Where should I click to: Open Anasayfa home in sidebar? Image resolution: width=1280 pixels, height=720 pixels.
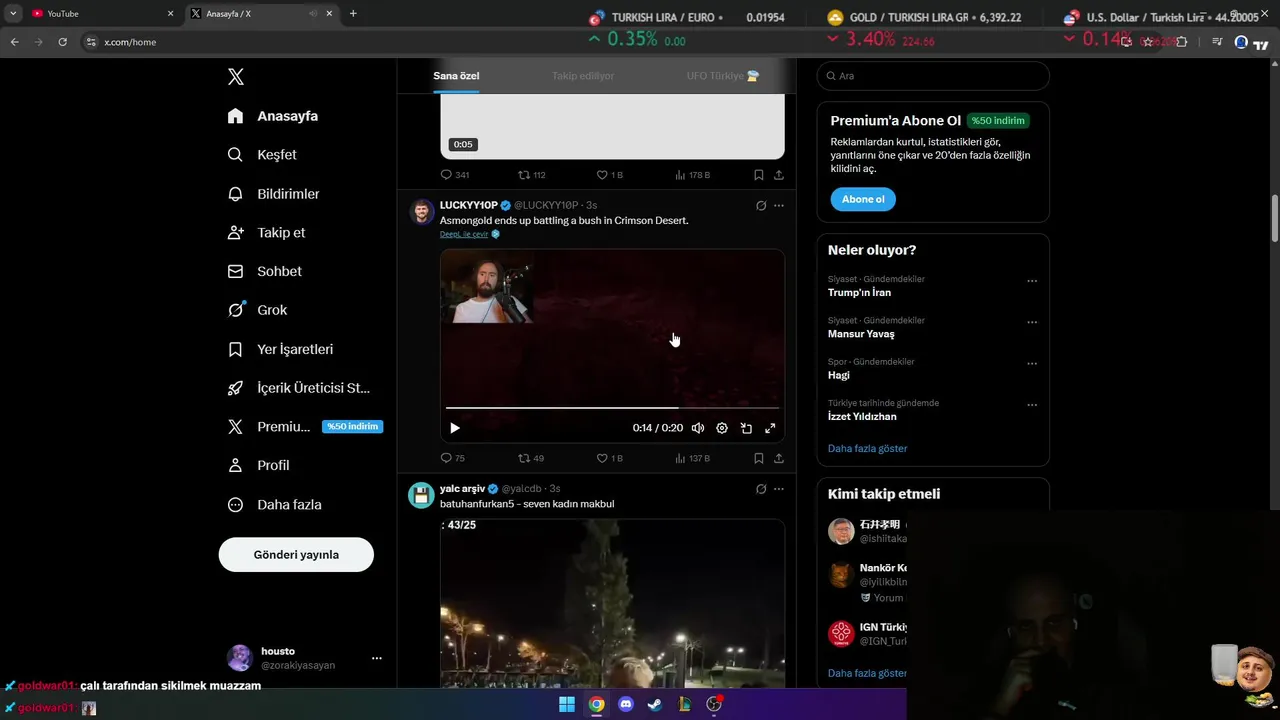[x=273, y=116]
